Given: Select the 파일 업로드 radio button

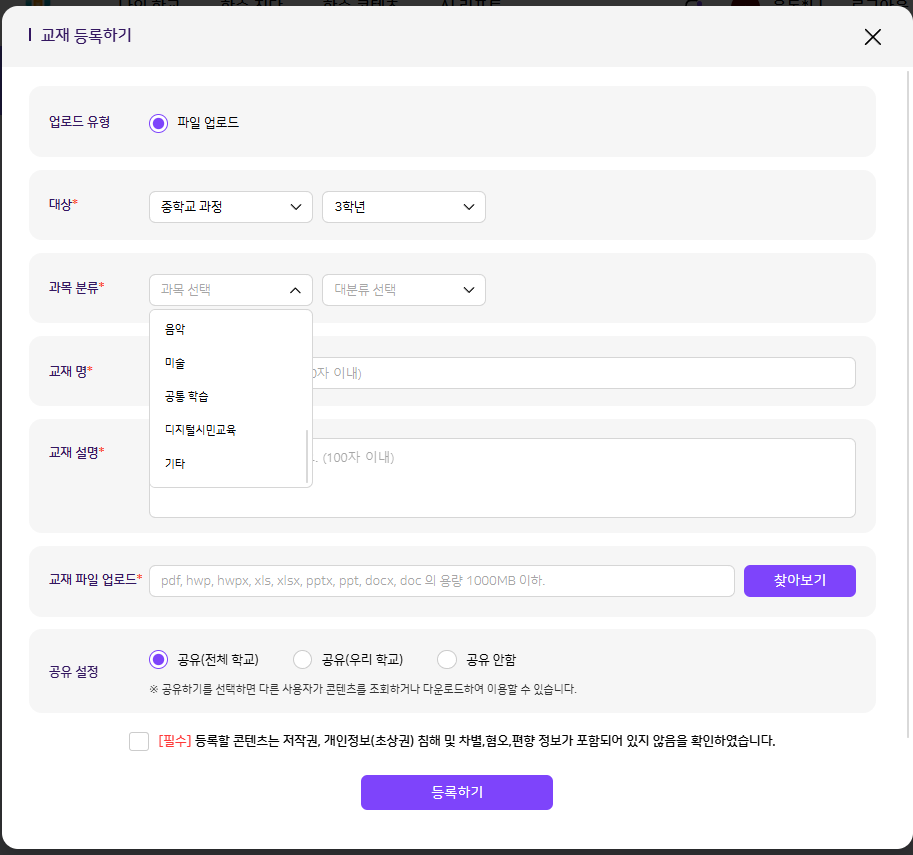Looking at the screenshot, I should pos(158,123).
